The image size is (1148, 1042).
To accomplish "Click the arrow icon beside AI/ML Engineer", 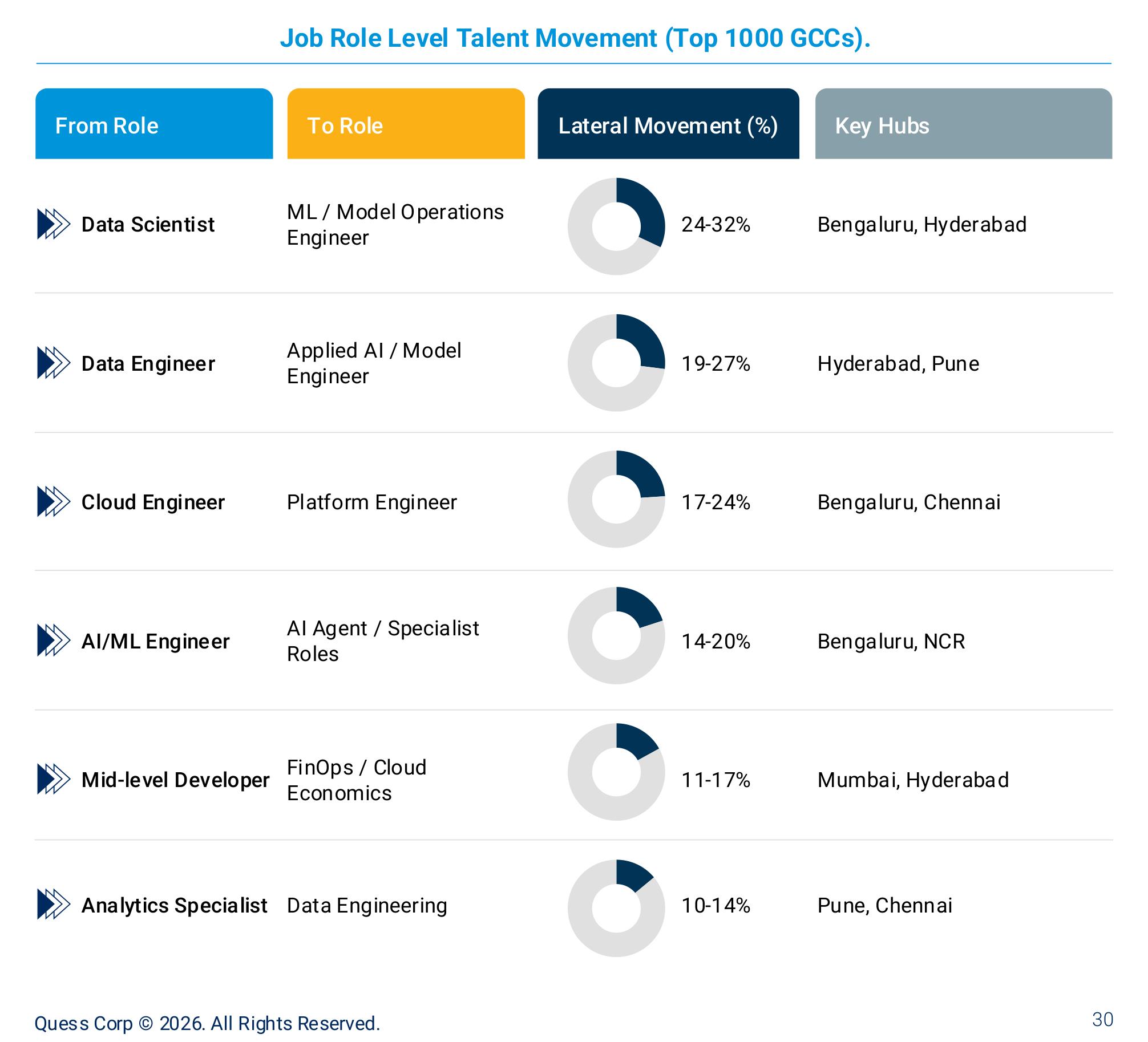I will click(54, 640).
